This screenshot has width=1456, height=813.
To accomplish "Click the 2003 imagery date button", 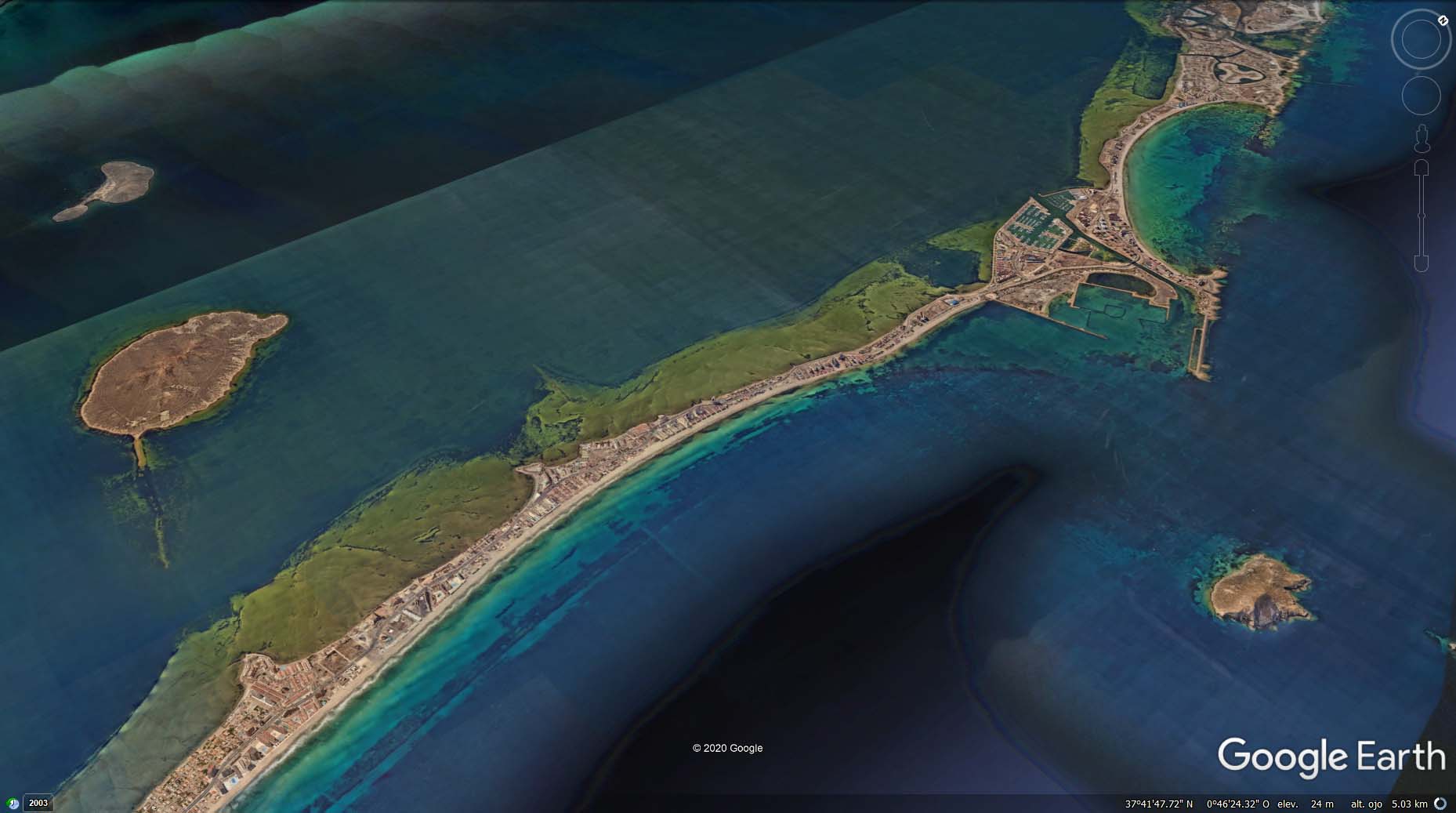I will click(38, 803).
